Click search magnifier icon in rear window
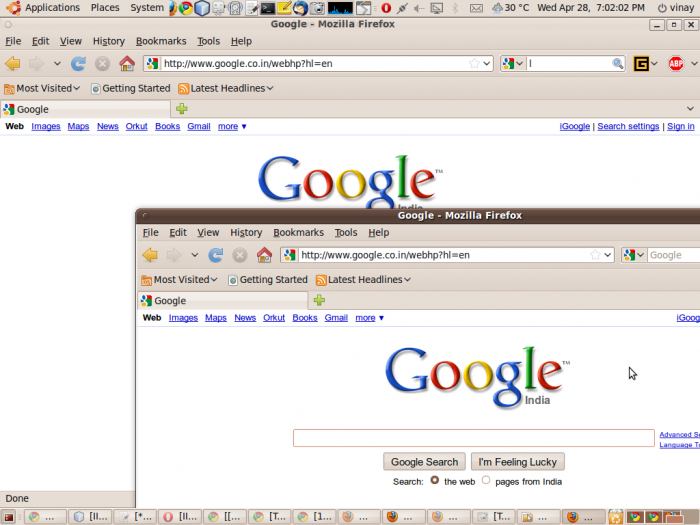The width and height of the screenshot is (700, 525). pyautogui.click(x=617, y=63)
